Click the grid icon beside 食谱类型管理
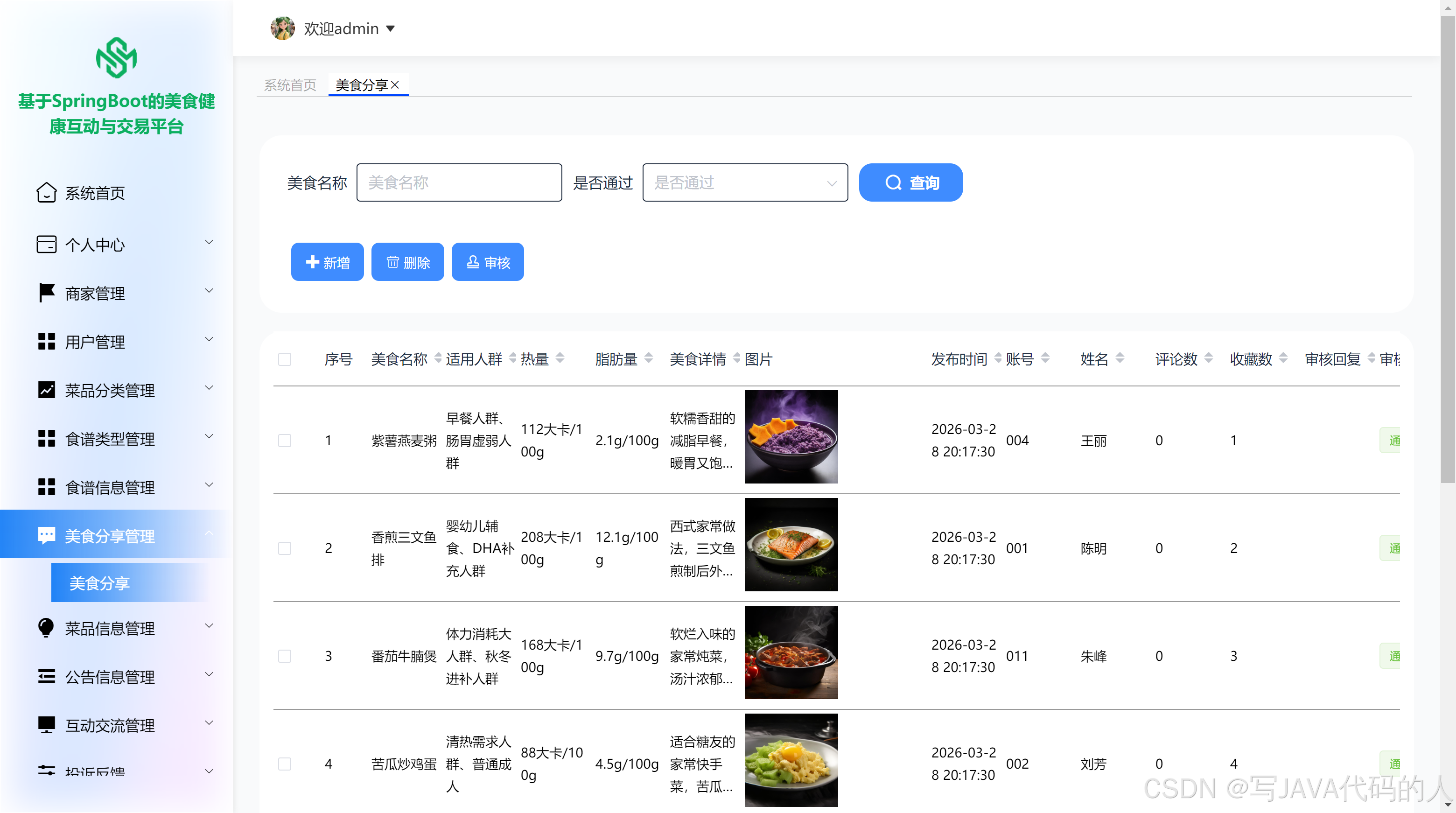Image resolution: width=1456 pixels, height=813 pixels. [x=46, y=439]
